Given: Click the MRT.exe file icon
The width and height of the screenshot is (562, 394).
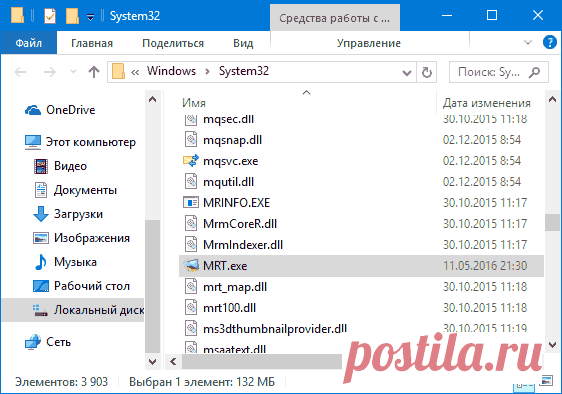Looking at the screenshot, I should [191, 266].
